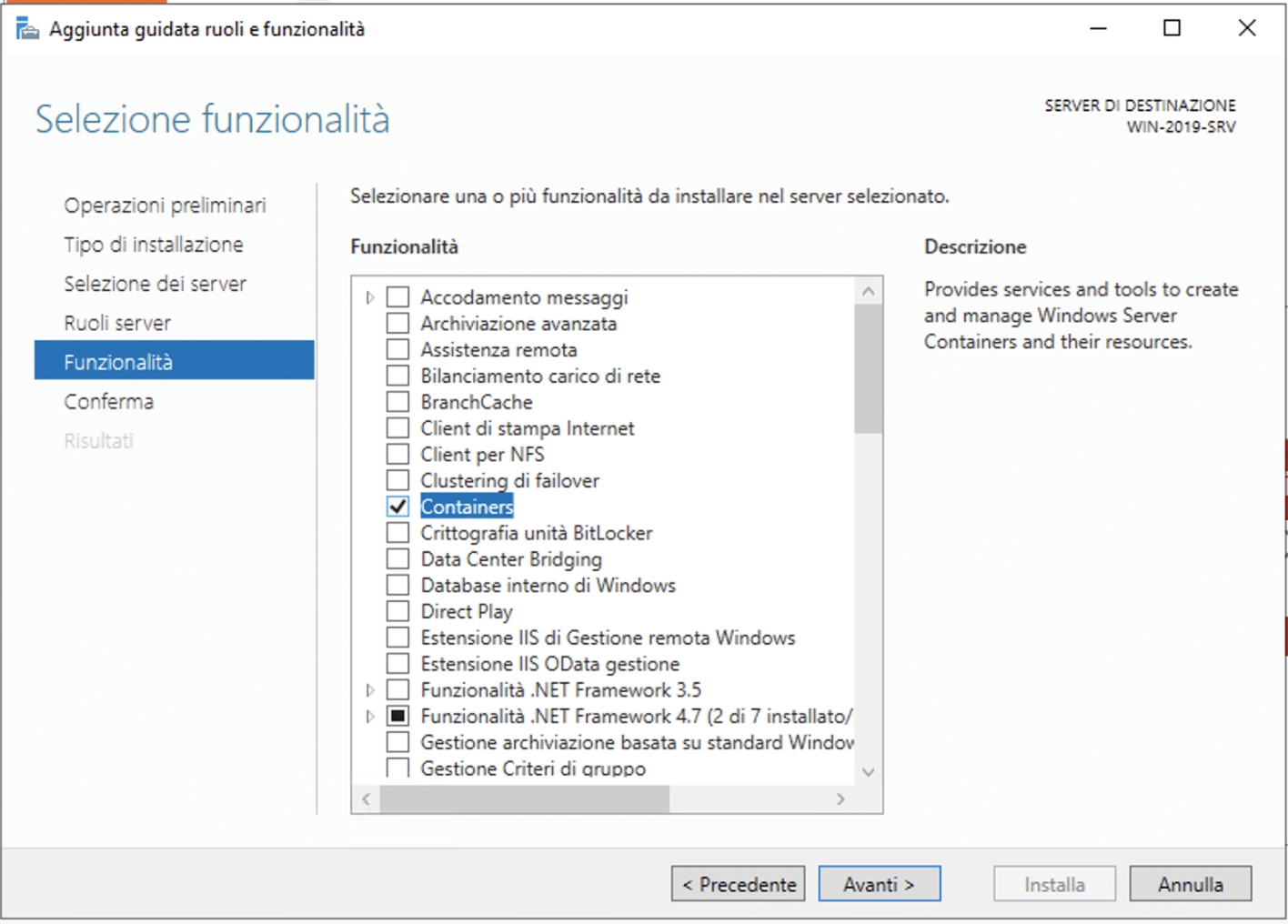Image resolution: width=1288 pixels, height=924 pixels.
Task: Click the horizontal scroll thumb
Action: (x=525, y=798)
